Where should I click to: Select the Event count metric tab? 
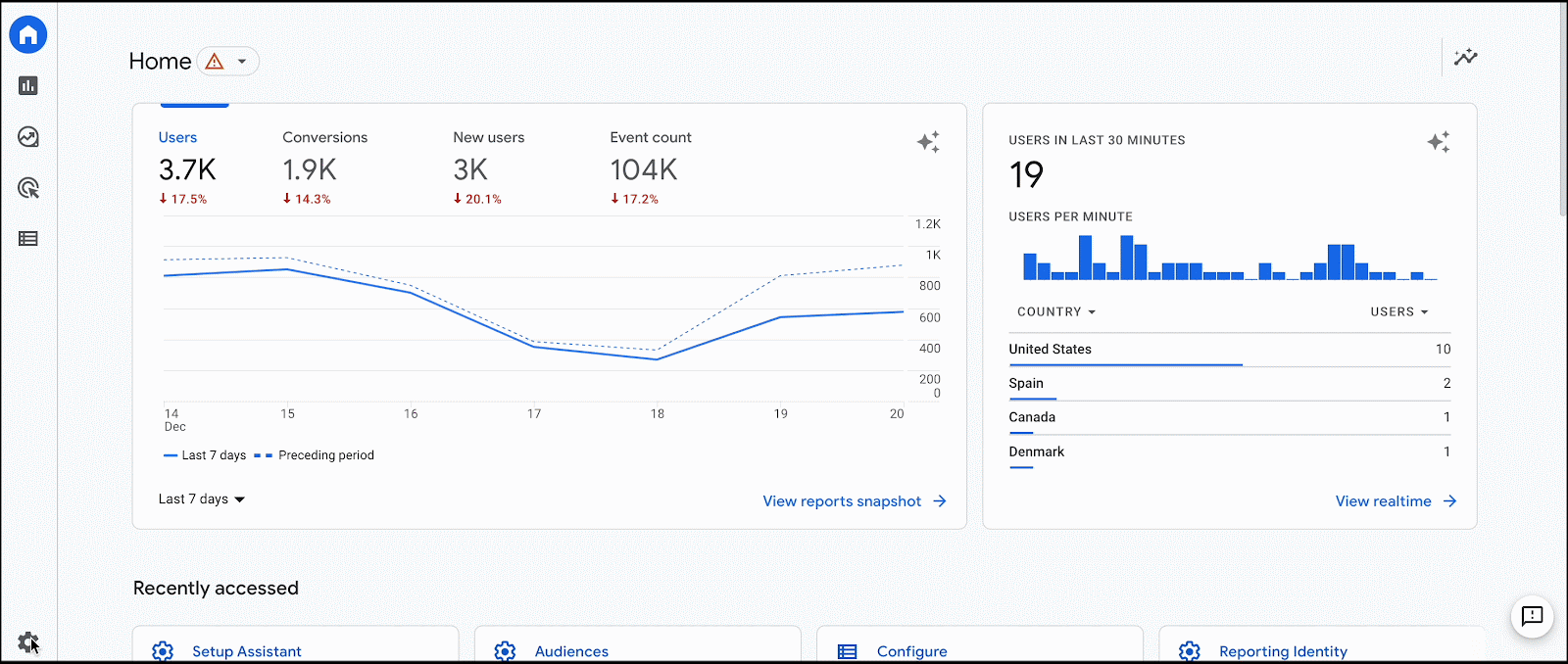[x=651, y=168]
